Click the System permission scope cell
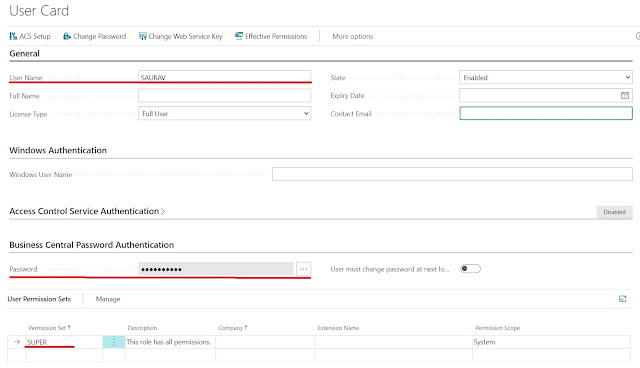 pyautogui.click(x=551, y=342)
